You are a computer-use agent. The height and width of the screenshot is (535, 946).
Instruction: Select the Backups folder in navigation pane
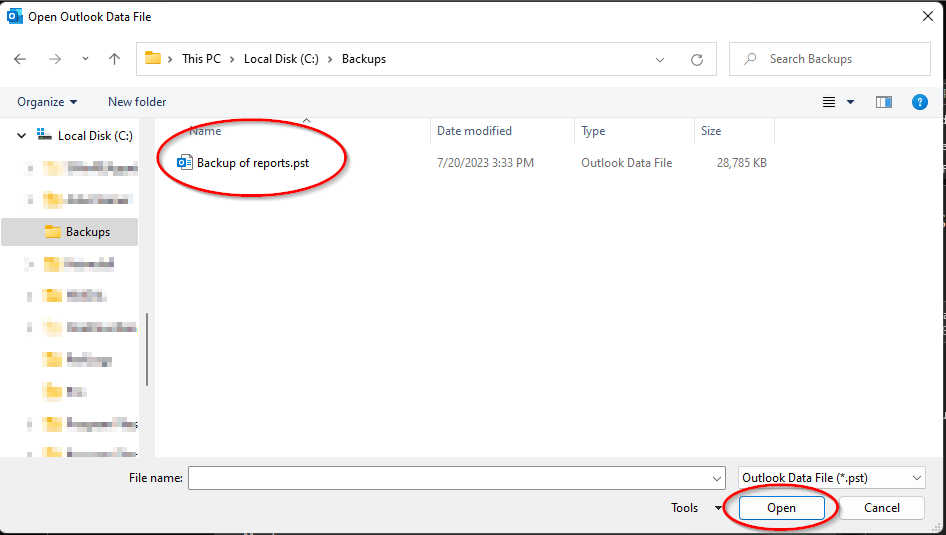click(x=70, y=232)
